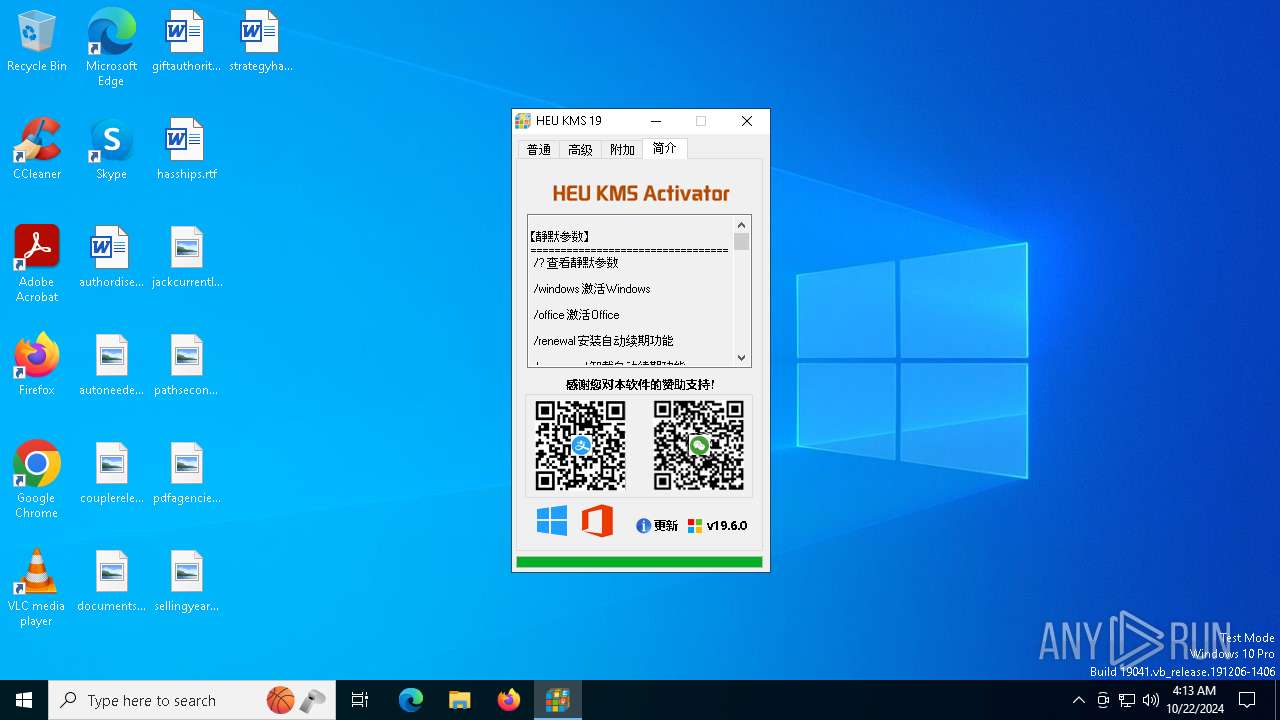Image resolution: width=1280 pixels, height=720 pixels.
Task: Open VLC media player desktop shortcut
Action: (37, 588)
